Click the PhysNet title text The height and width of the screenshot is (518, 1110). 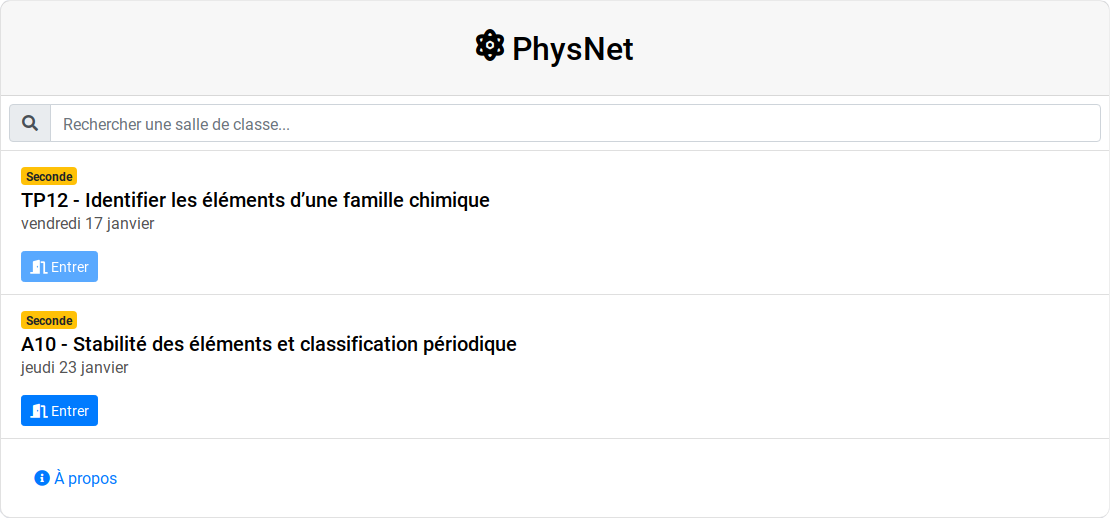click(x=572, y=49)
